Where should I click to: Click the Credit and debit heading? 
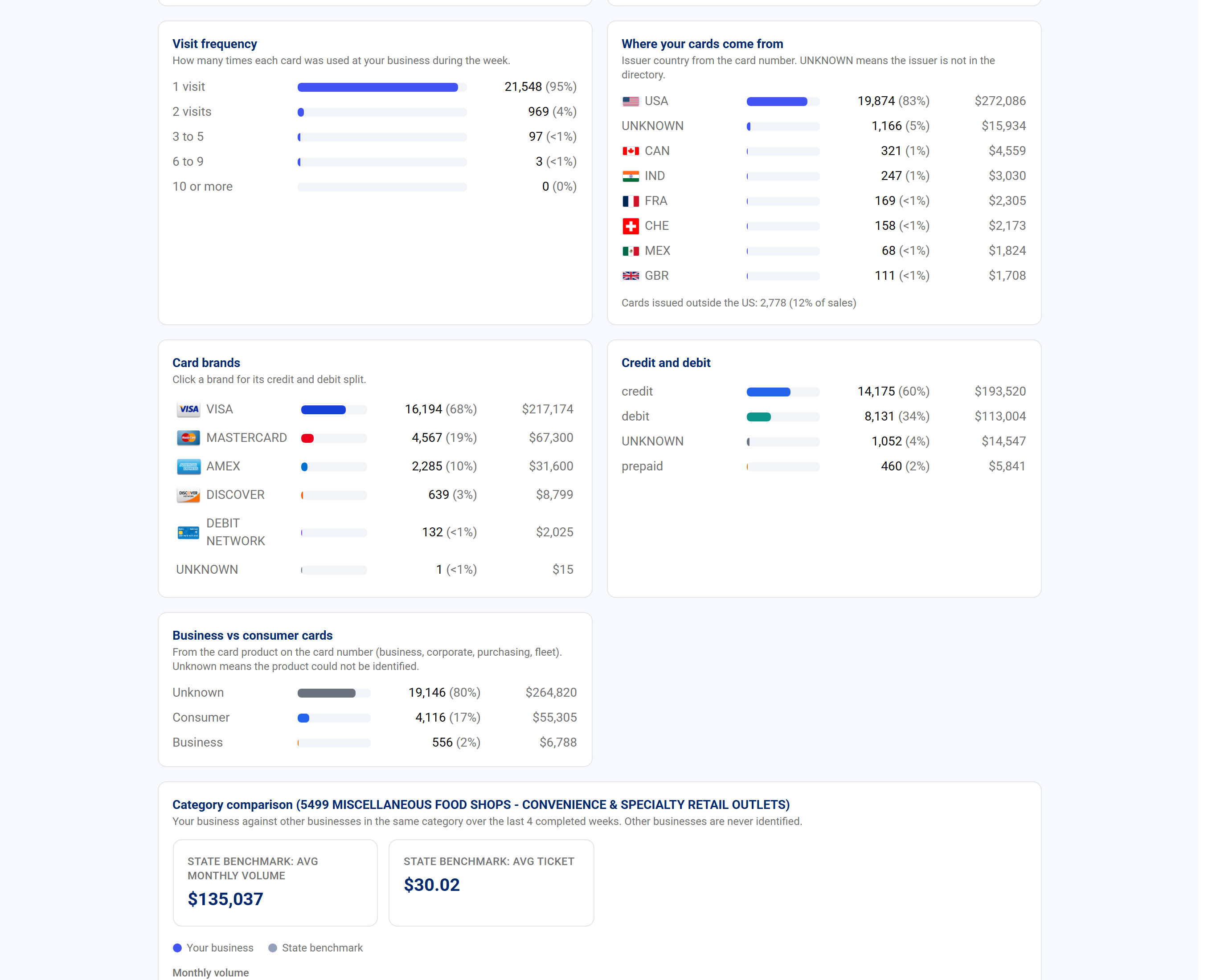tap(666, 363)
